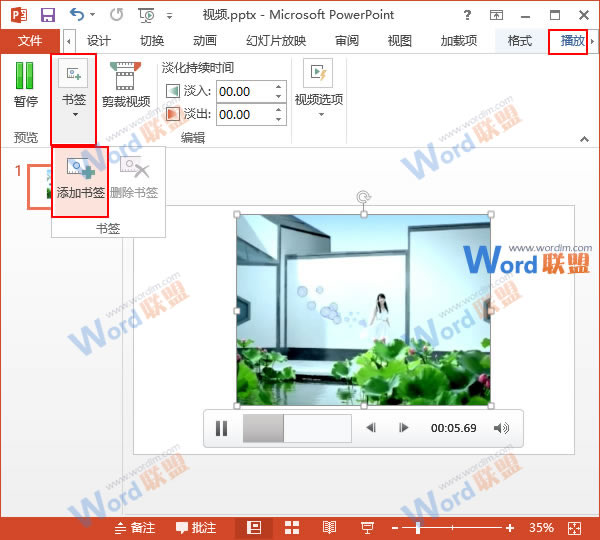Viewport: 600px width, 540px height.
Task: Open the undo history dropdown arrow
Action: (x=93, y=15)
